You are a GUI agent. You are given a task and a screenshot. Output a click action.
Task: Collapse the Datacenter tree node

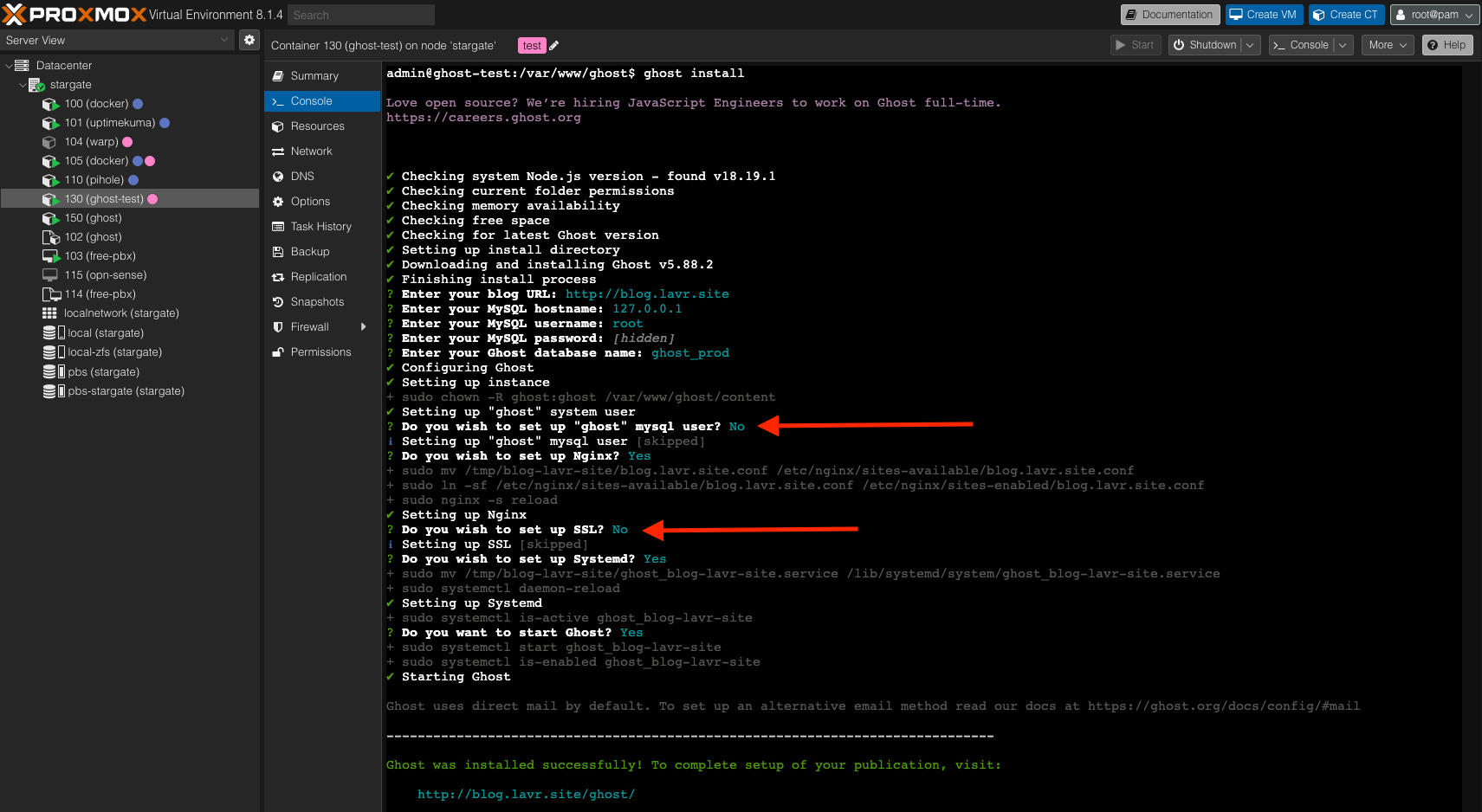click(9, 66)
